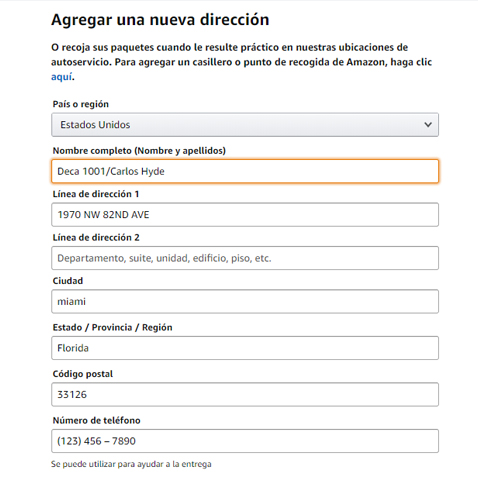Viewport: 478px width, 478px height.
Task: Click the 'Ciudad' label
Action: (68, 281)
